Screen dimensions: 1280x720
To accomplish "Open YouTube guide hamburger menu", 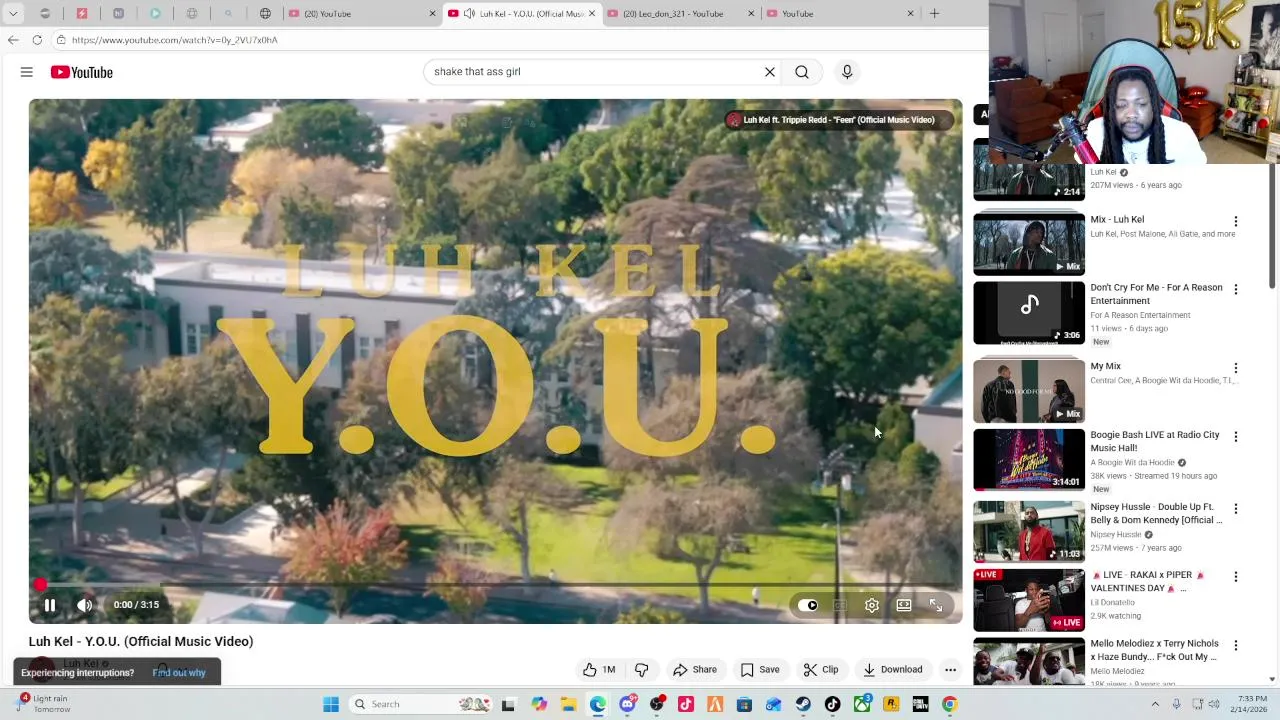I will 27,72.
